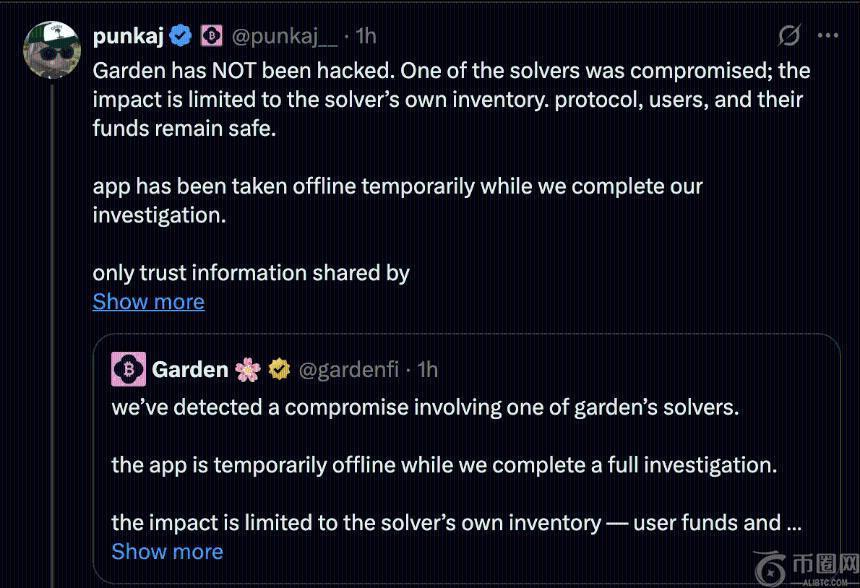Screen dimensions: 860x588
Task: Click the 1h timestamp in quoted post
Action: (427, 369)
